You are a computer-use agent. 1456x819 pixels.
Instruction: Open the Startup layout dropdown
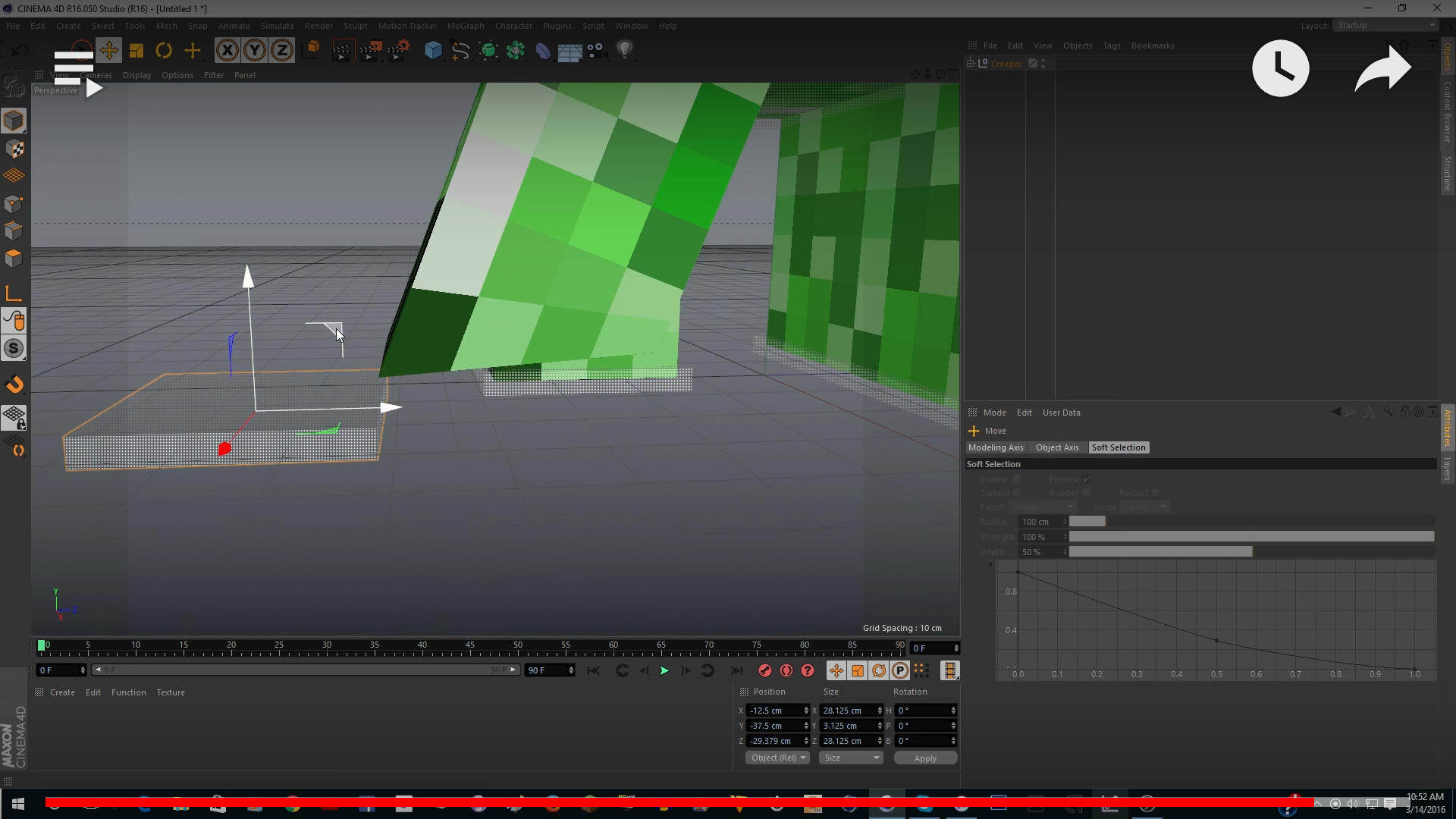coord(1385,25)
